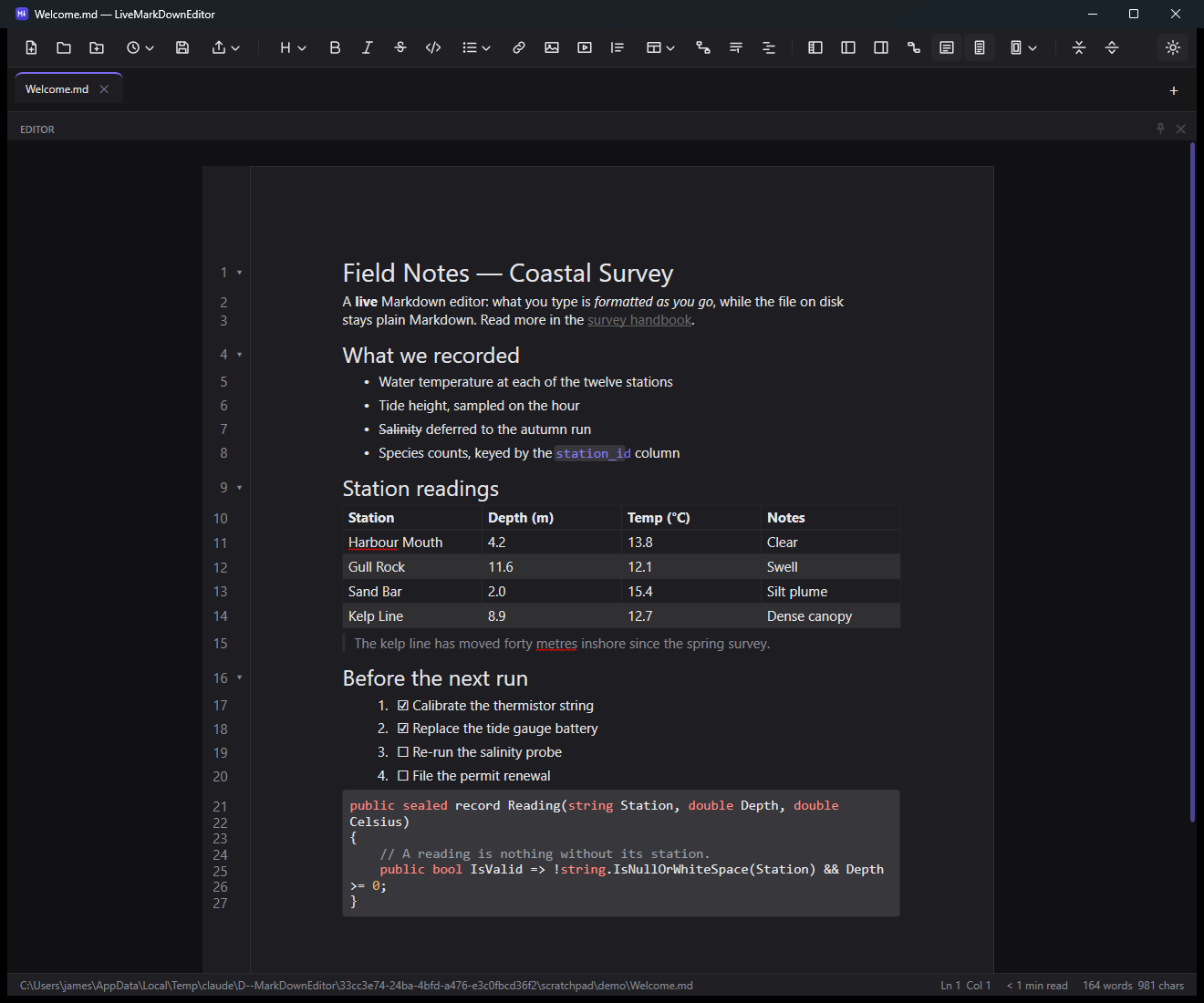Toggle the highlighted page view button

pyautogui.click(x=980, y=47)
